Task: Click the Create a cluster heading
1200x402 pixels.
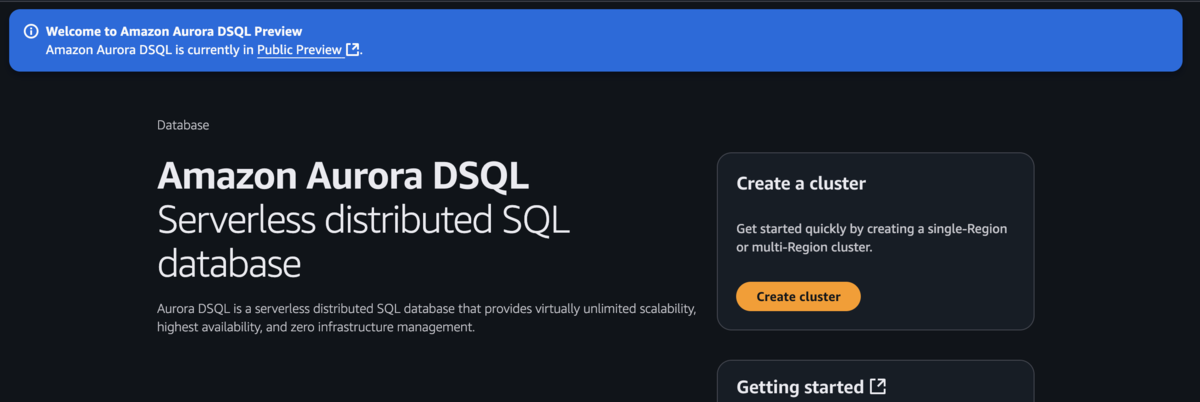Action: [x=801, y=184]
